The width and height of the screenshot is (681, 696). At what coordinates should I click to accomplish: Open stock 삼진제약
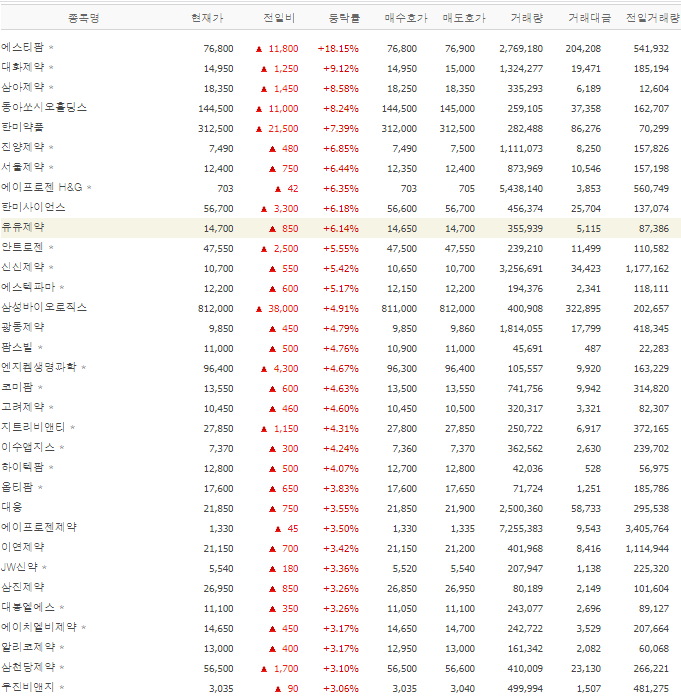click(x=22, y=587)
